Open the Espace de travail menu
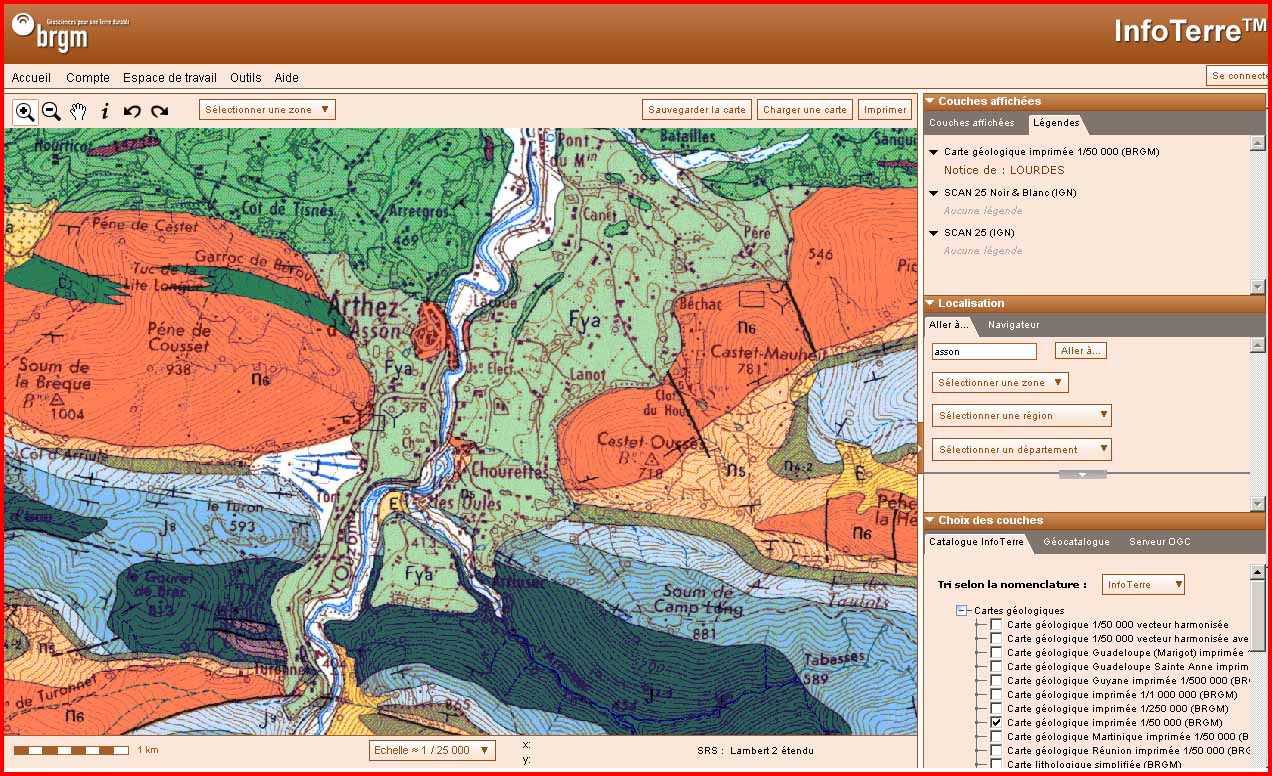This screenshot has width=1272, height=776. tap(170, 78)
